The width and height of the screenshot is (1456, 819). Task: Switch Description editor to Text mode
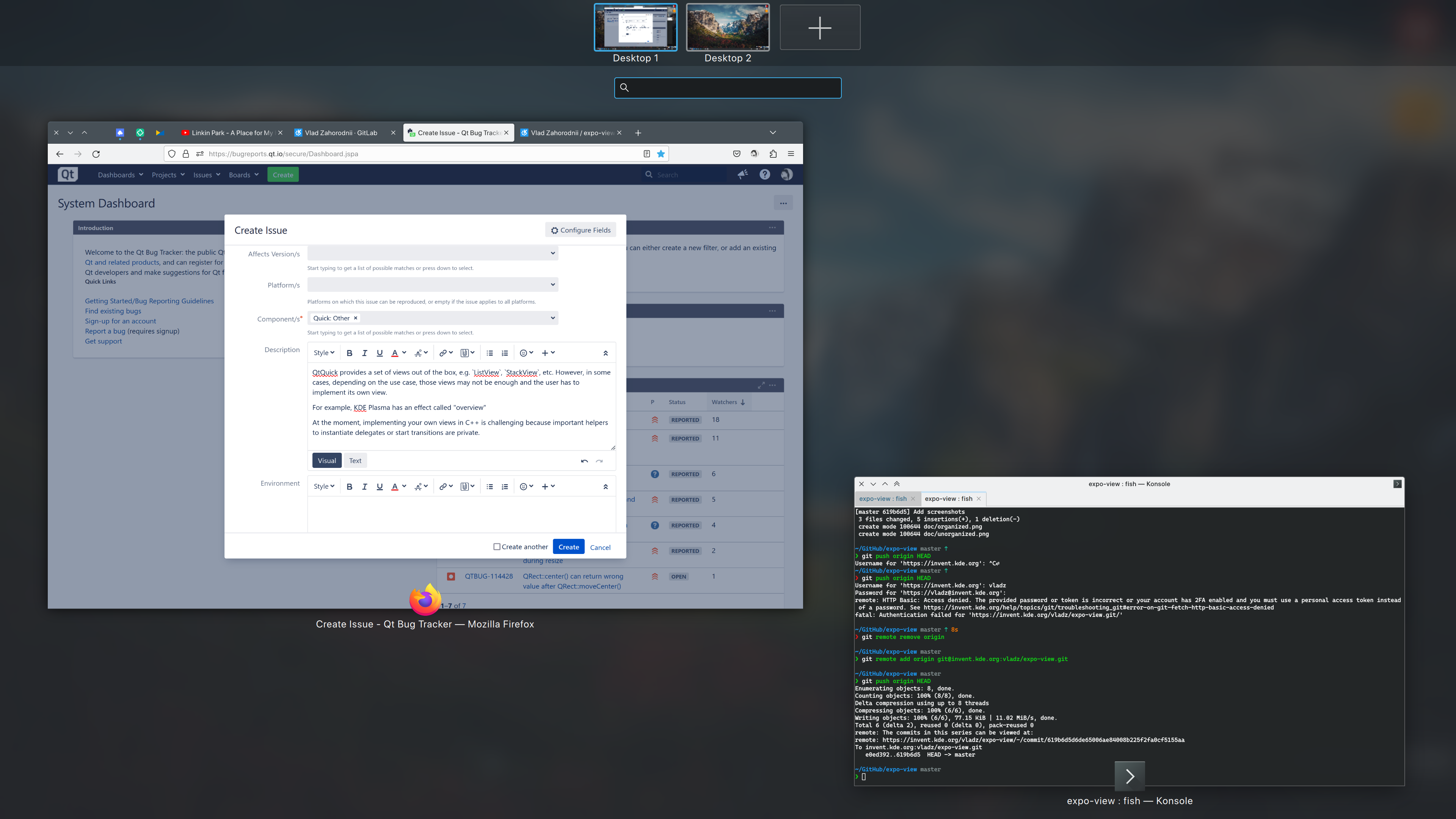pyautogui.click(x=355, y=461)
